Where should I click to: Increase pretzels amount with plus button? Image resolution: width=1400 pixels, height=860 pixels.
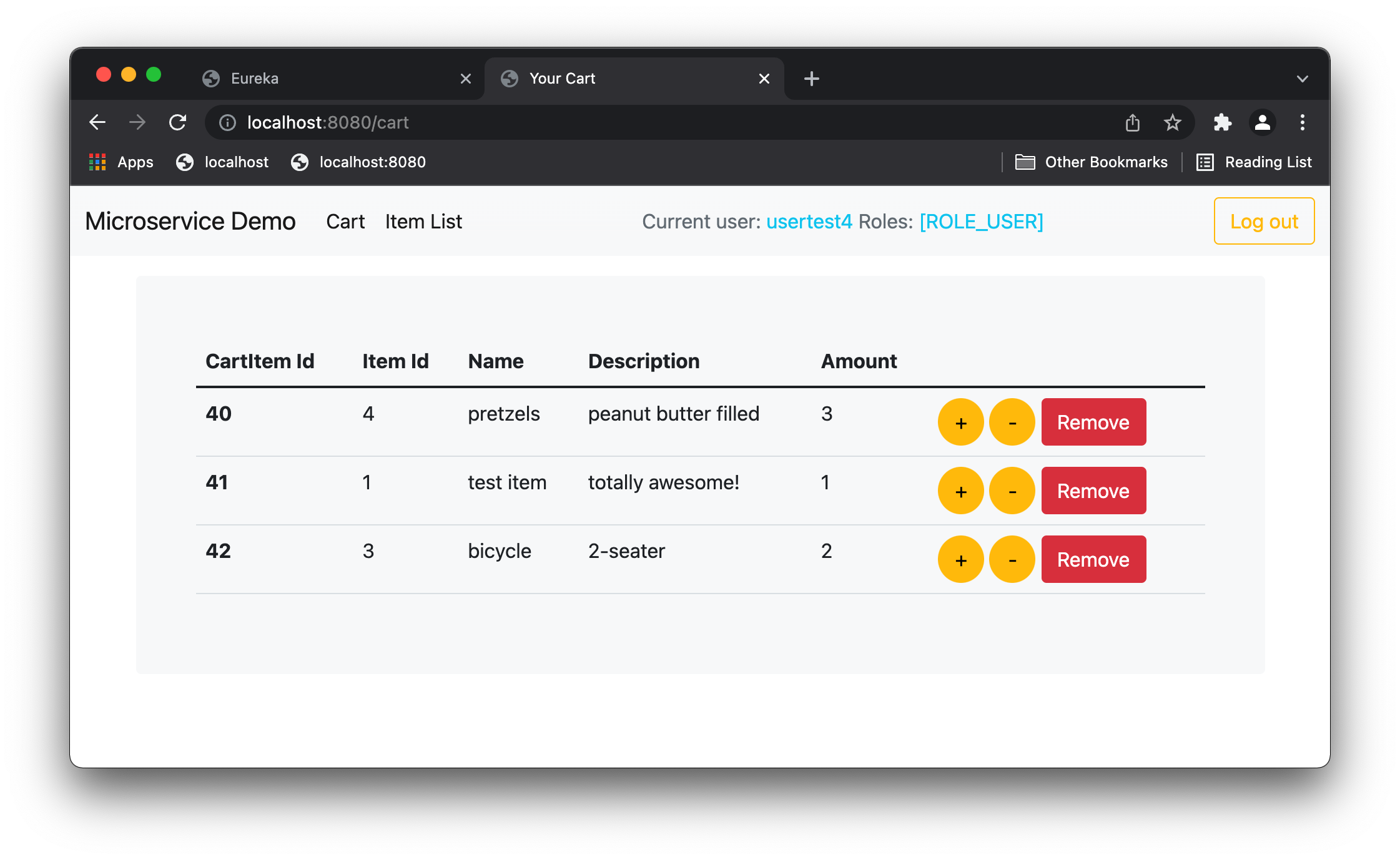(x=960, y=423)
